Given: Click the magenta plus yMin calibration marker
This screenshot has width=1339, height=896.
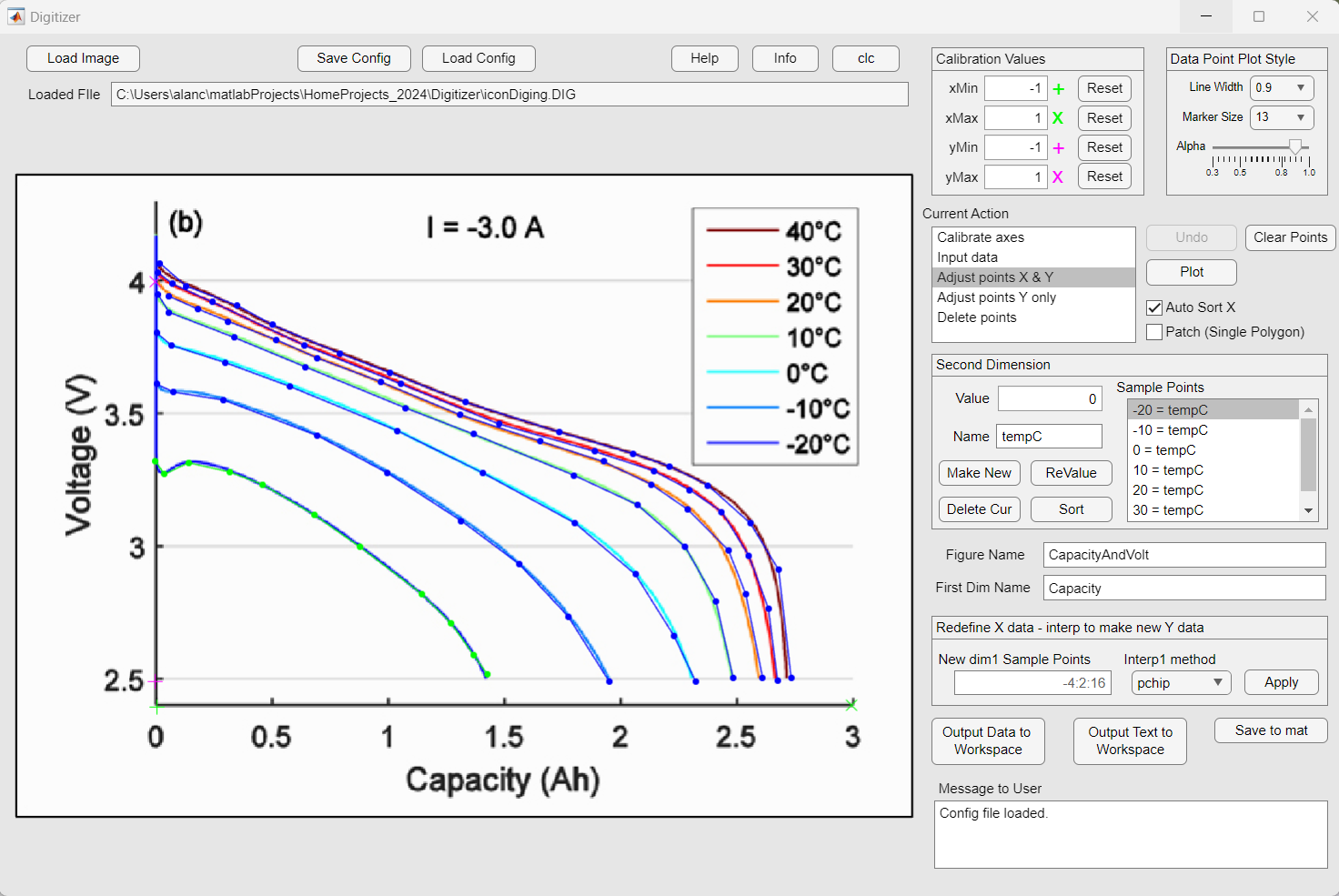Looking at the screenshot, I should pos(1058,148).
